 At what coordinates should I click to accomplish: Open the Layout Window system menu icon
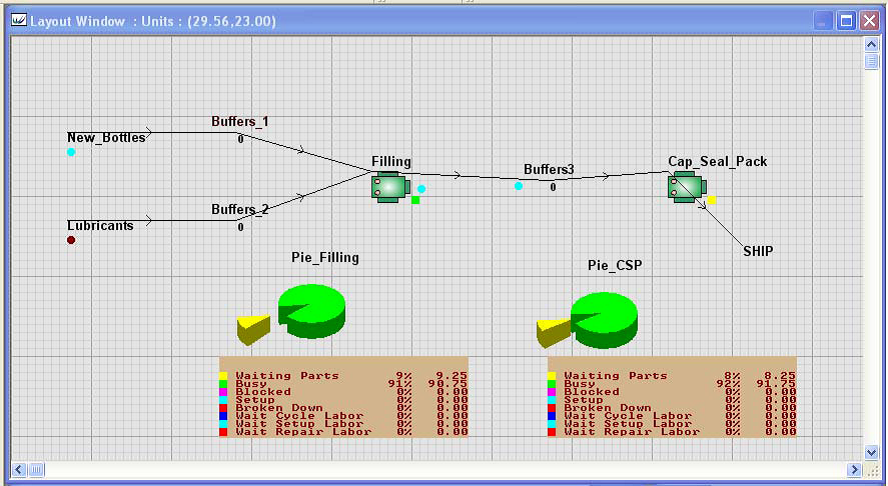18,21
